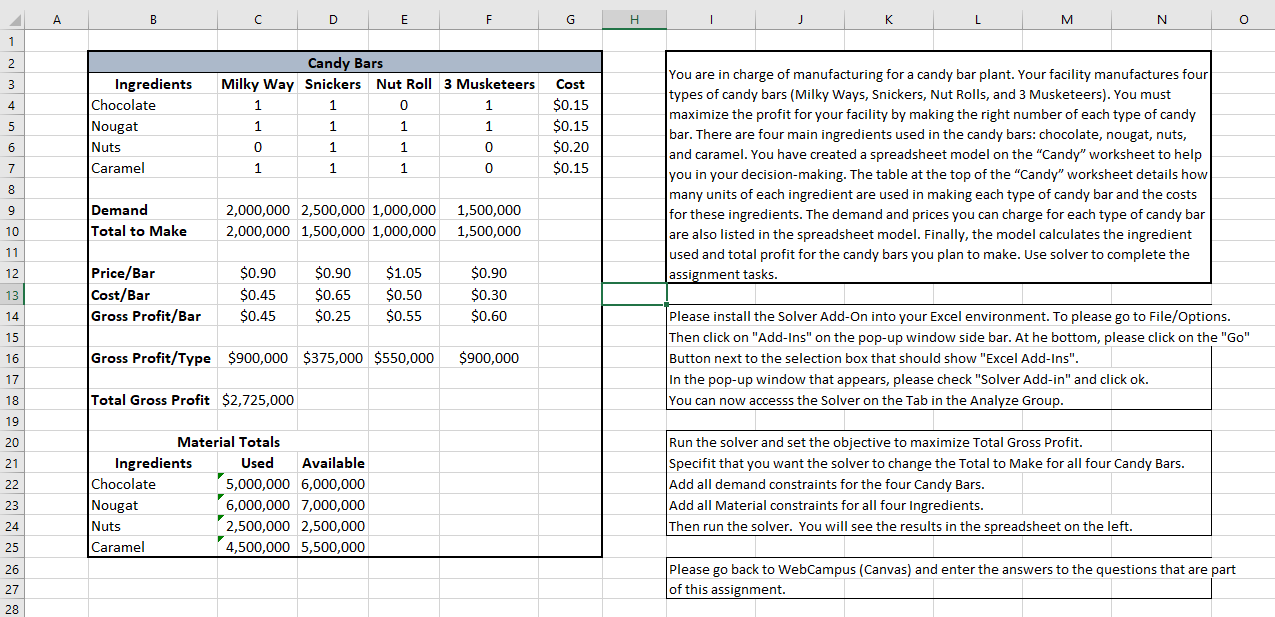Click the Nuts cost cell '$0.20'
The image size is (1275, 617).
(571, 147)
